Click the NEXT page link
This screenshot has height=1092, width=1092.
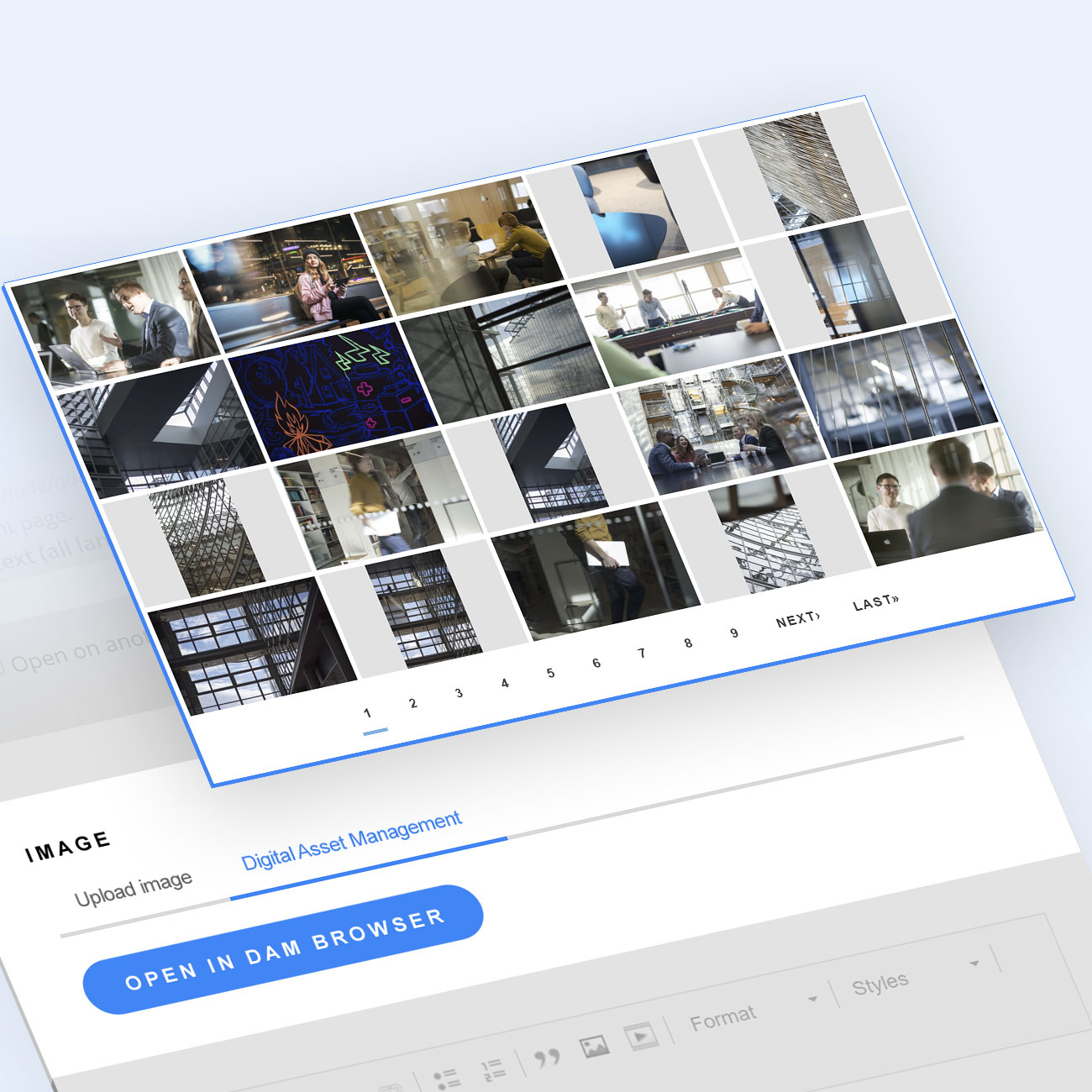798,619
